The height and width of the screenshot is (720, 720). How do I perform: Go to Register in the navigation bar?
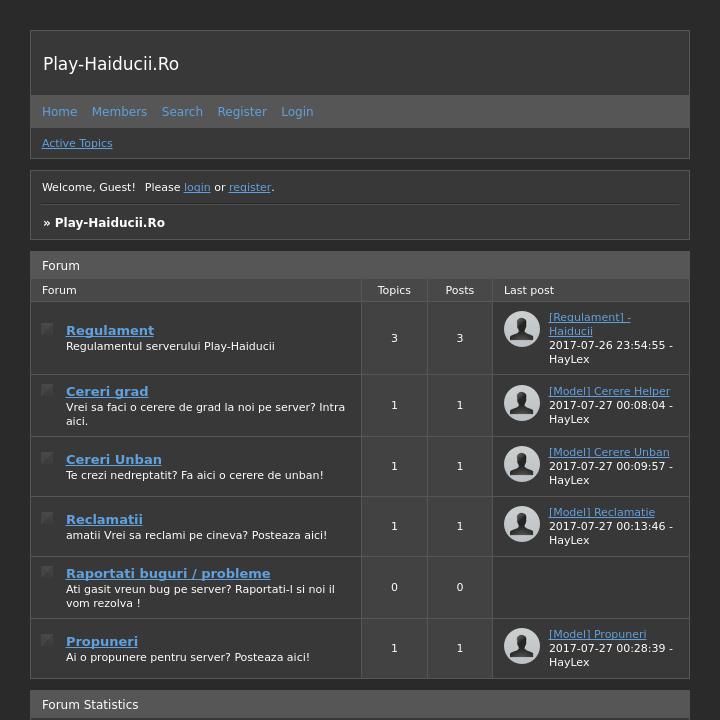tap(242, 112)
